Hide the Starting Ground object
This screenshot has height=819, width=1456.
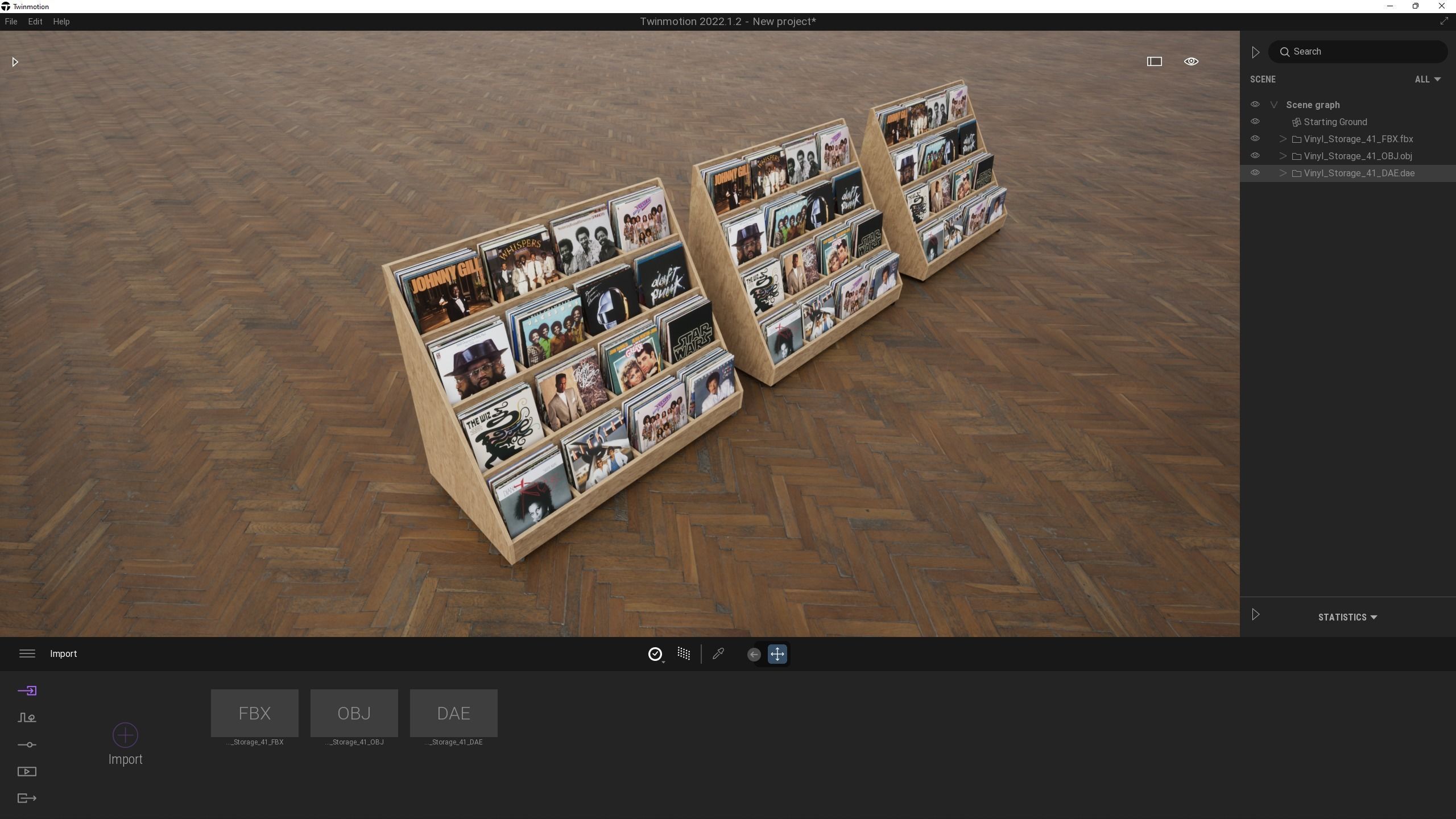(x=1255, y=122)
